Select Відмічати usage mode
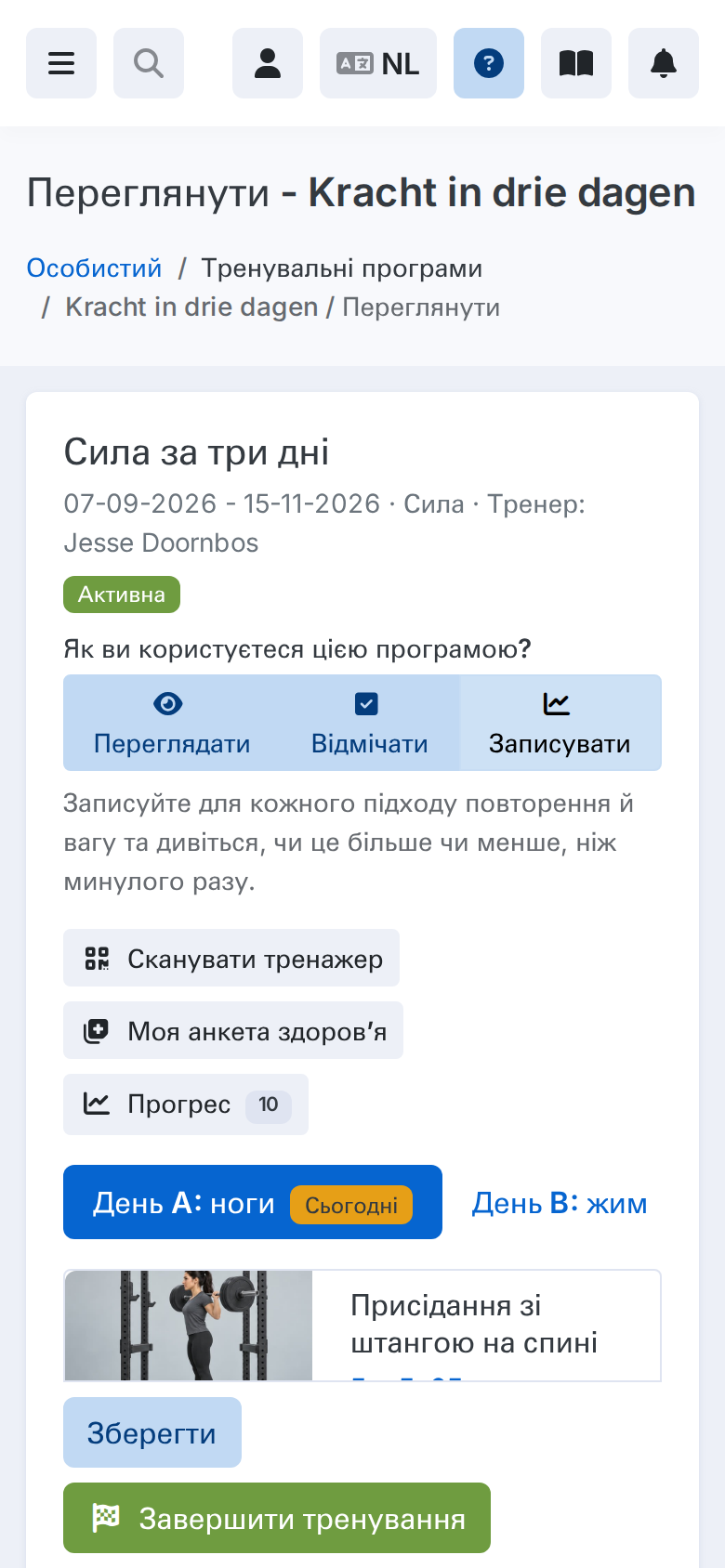 [x=370, y=723]
